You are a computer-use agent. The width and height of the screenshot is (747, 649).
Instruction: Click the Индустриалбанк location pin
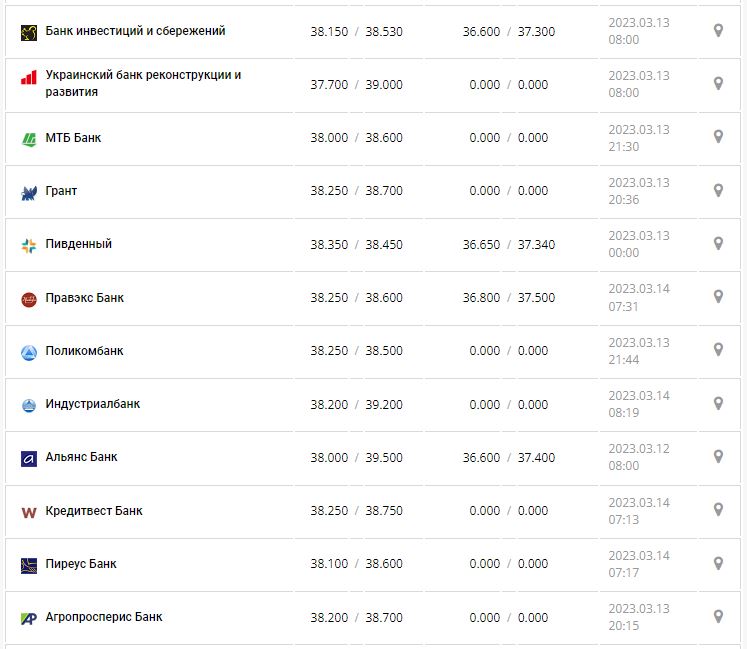tap(718, 403)
